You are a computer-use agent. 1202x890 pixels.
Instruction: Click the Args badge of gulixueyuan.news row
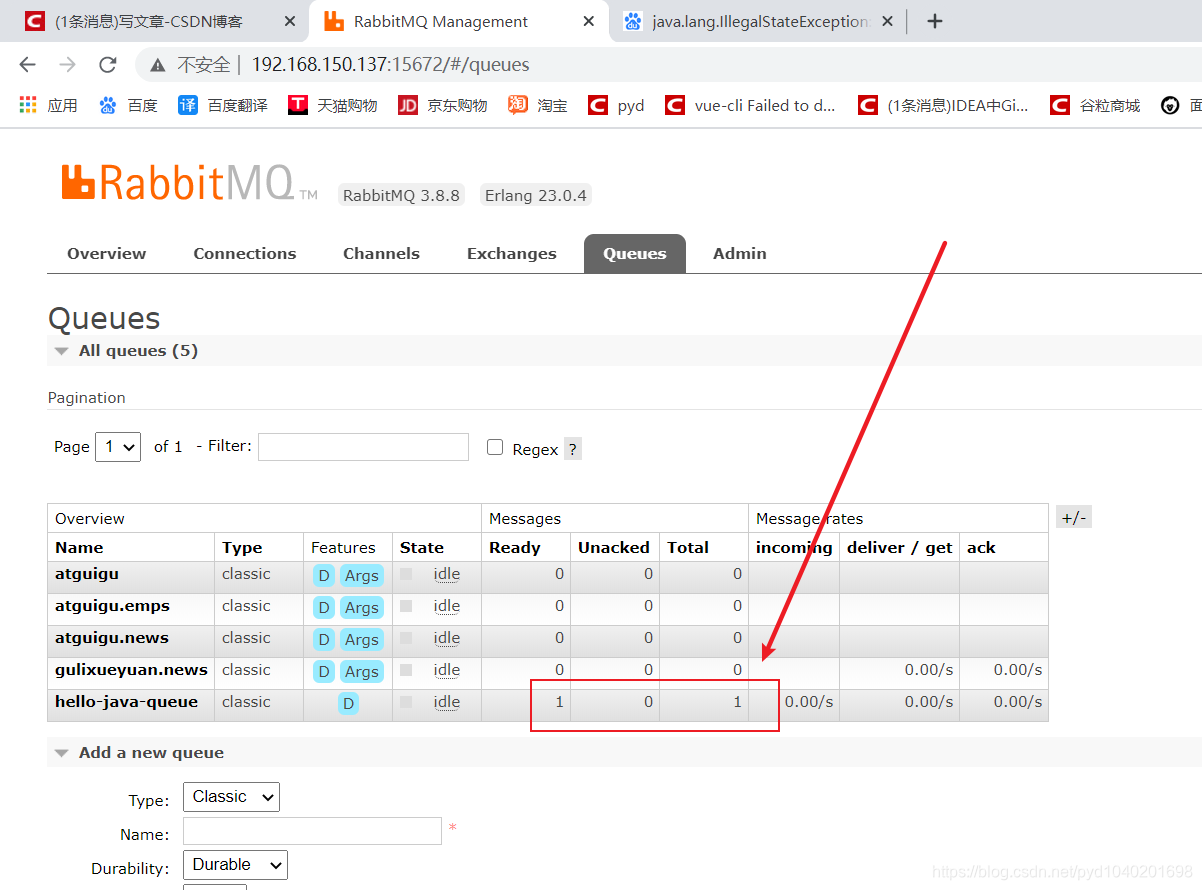click(361, 671)
